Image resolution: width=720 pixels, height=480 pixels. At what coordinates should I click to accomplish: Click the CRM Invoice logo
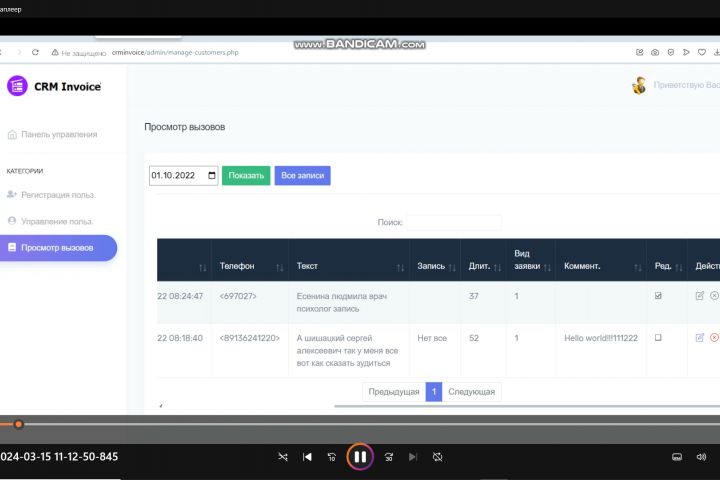click(x=54, y=86)
